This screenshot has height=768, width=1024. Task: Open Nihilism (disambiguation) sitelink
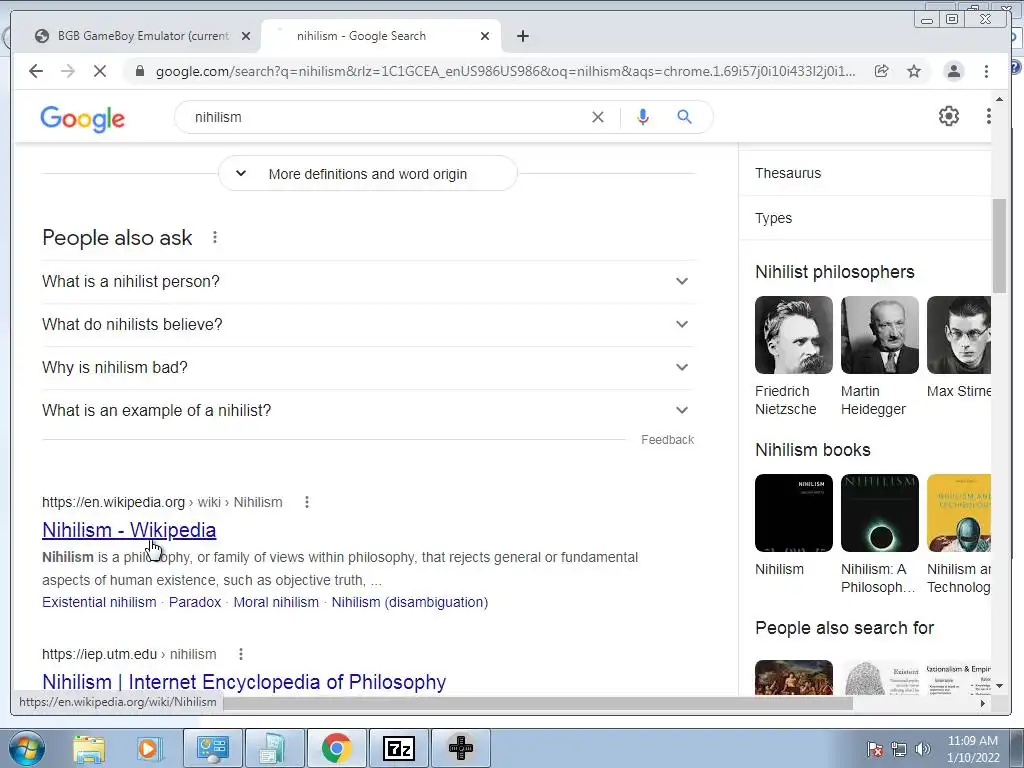pos(409,602)
